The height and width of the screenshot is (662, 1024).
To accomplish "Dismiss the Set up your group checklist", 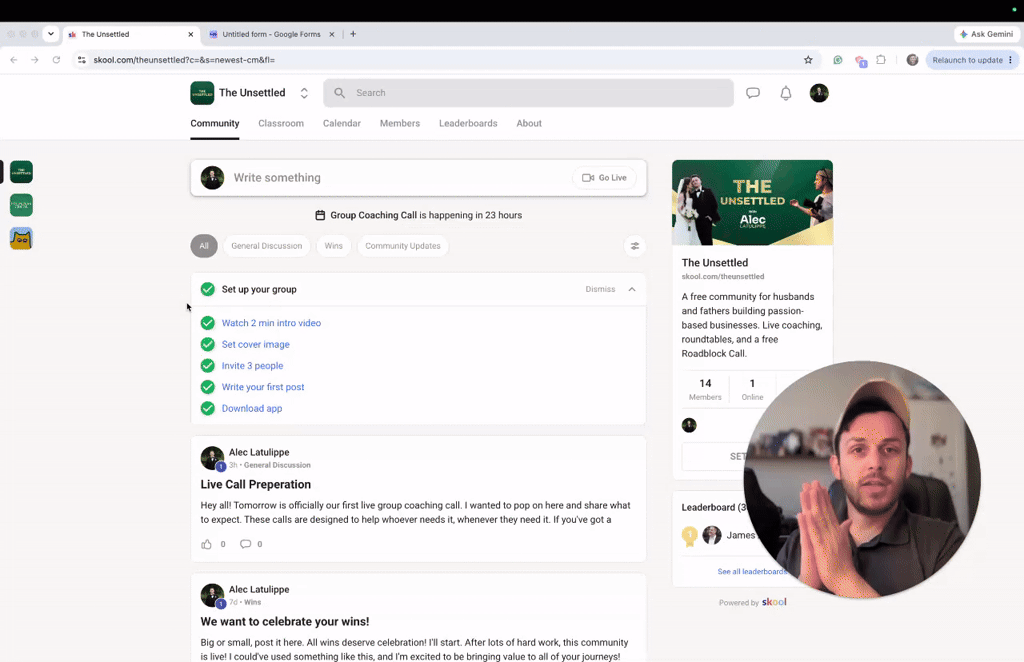I will pyautogui.click(x=600, y=289).
